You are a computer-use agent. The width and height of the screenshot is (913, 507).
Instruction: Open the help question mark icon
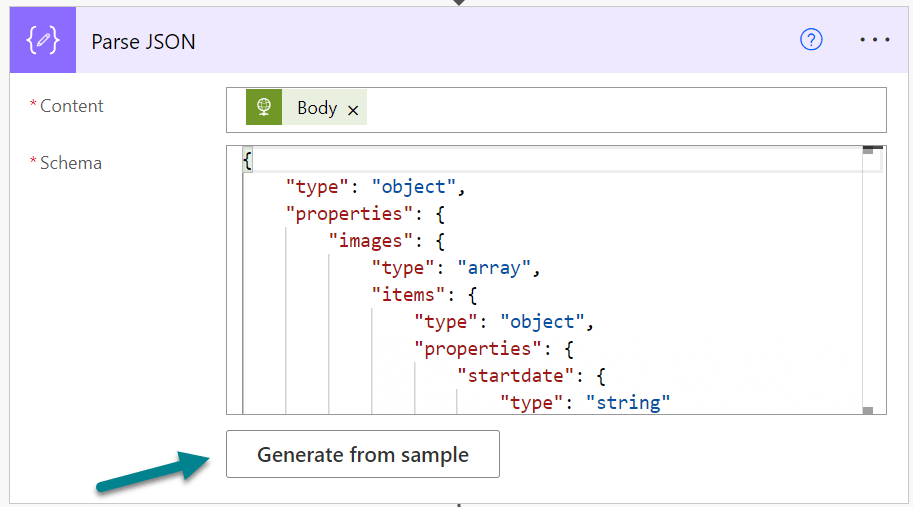tap(811, 40)
